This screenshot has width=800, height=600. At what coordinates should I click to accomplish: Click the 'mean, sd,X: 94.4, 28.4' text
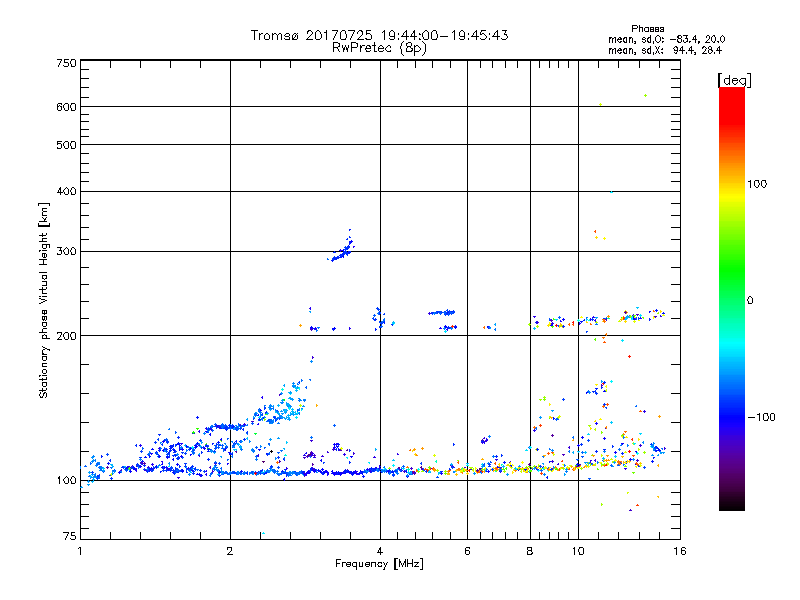[665, 50]
